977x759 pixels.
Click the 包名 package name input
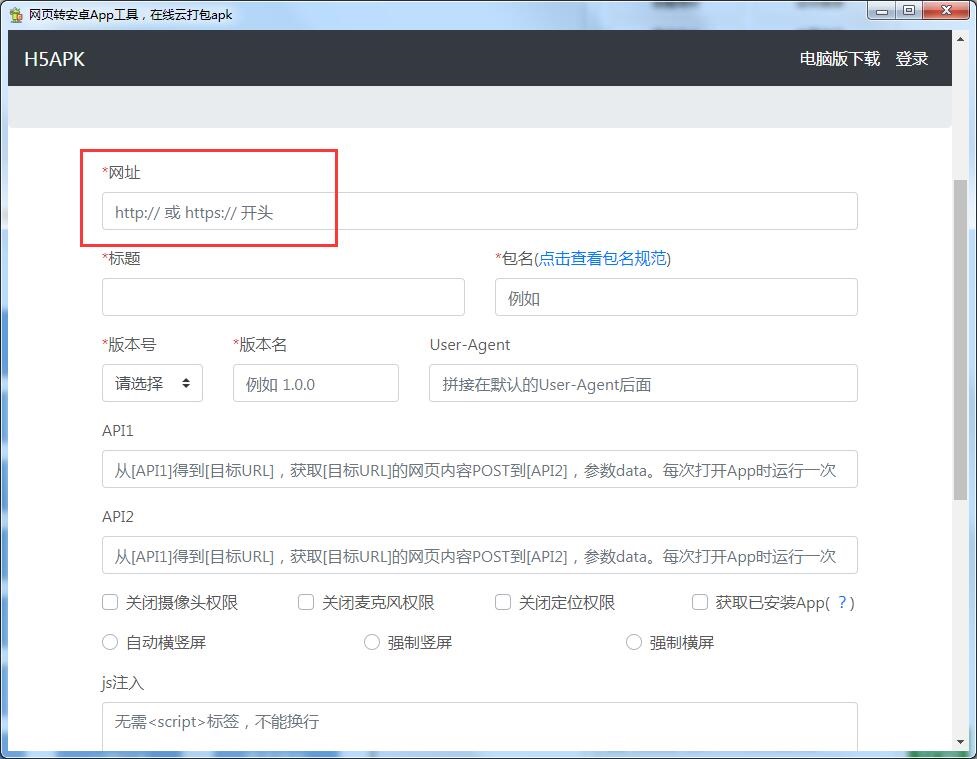click(676, 298)
